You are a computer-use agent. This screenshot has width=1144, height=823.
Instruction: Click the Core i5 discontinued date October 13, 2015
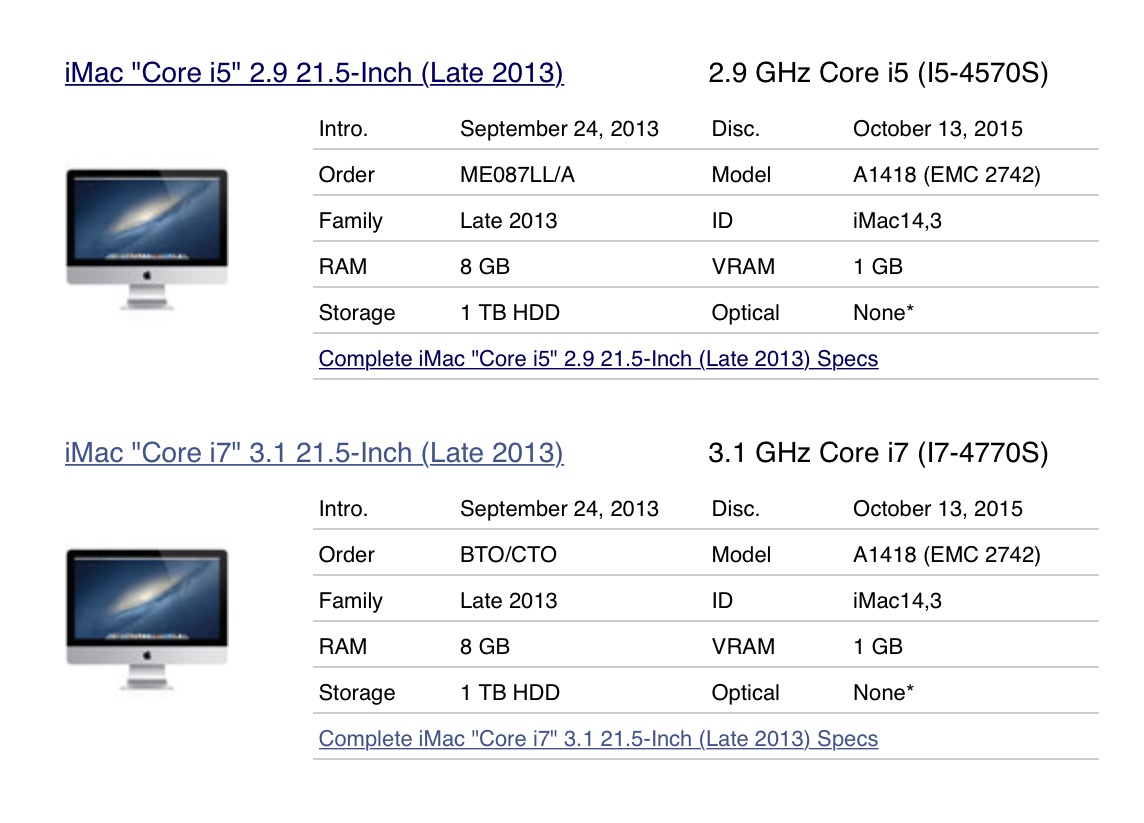[938, 129]
